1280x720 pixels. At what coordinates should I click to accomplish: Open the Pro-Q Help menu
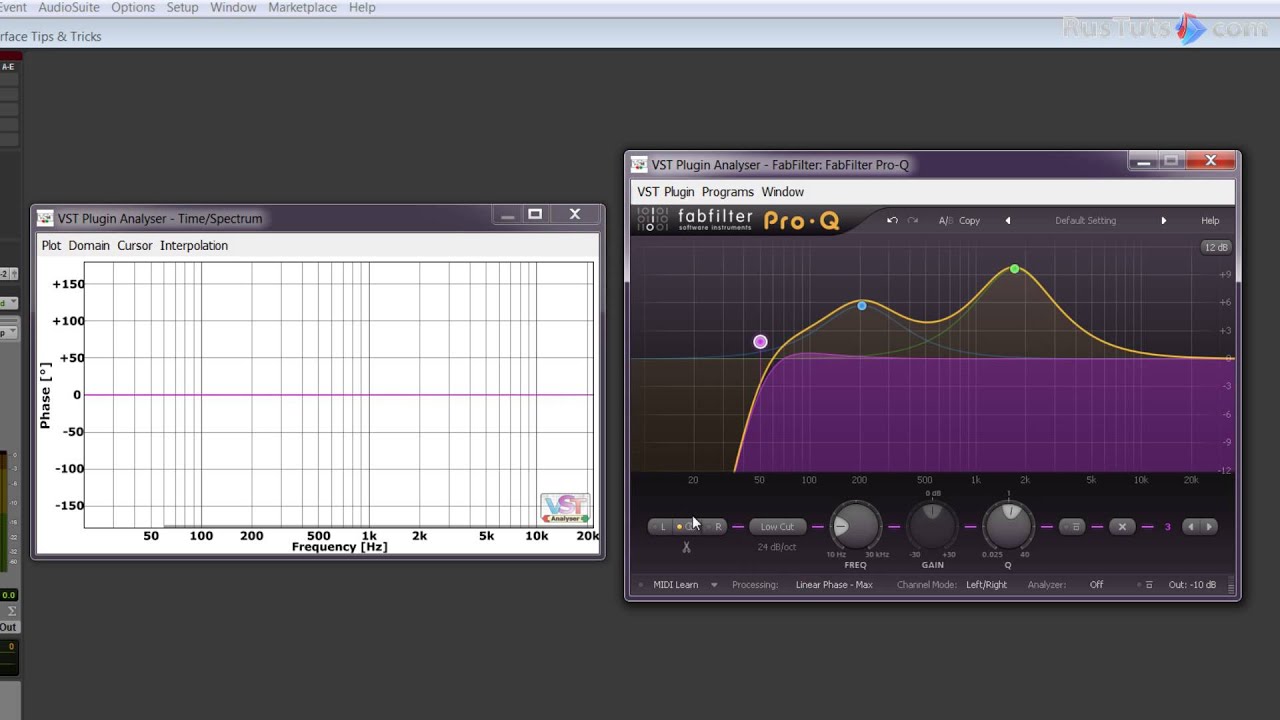point(1210,220)
